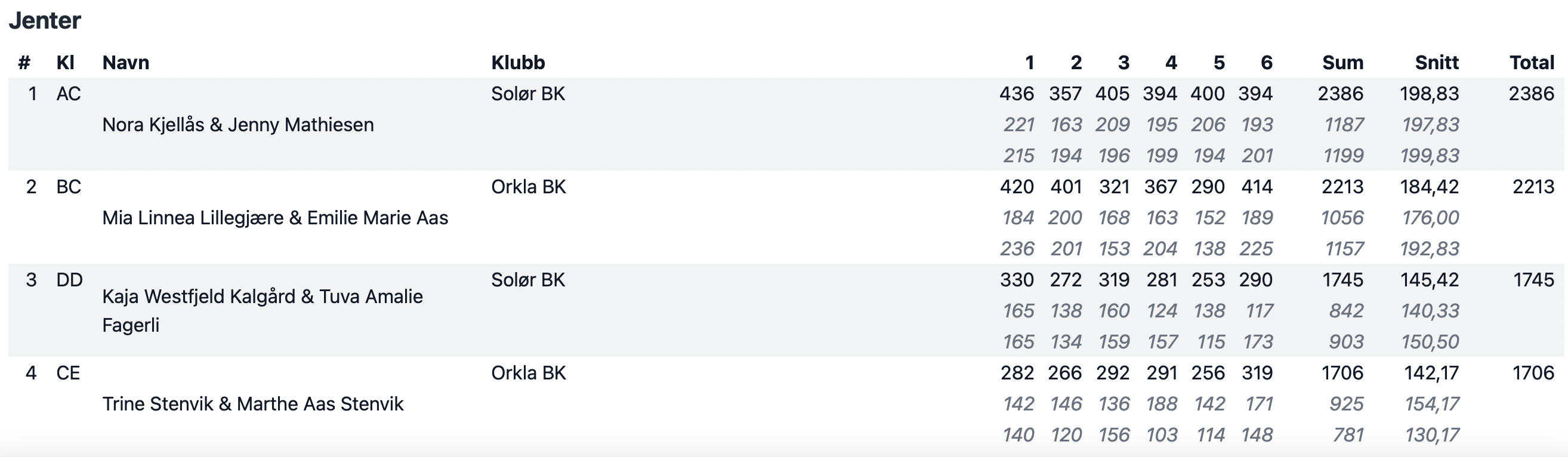Click the Total column header
This screenshot has height=457, width=1568.
tap(1532, 62)
